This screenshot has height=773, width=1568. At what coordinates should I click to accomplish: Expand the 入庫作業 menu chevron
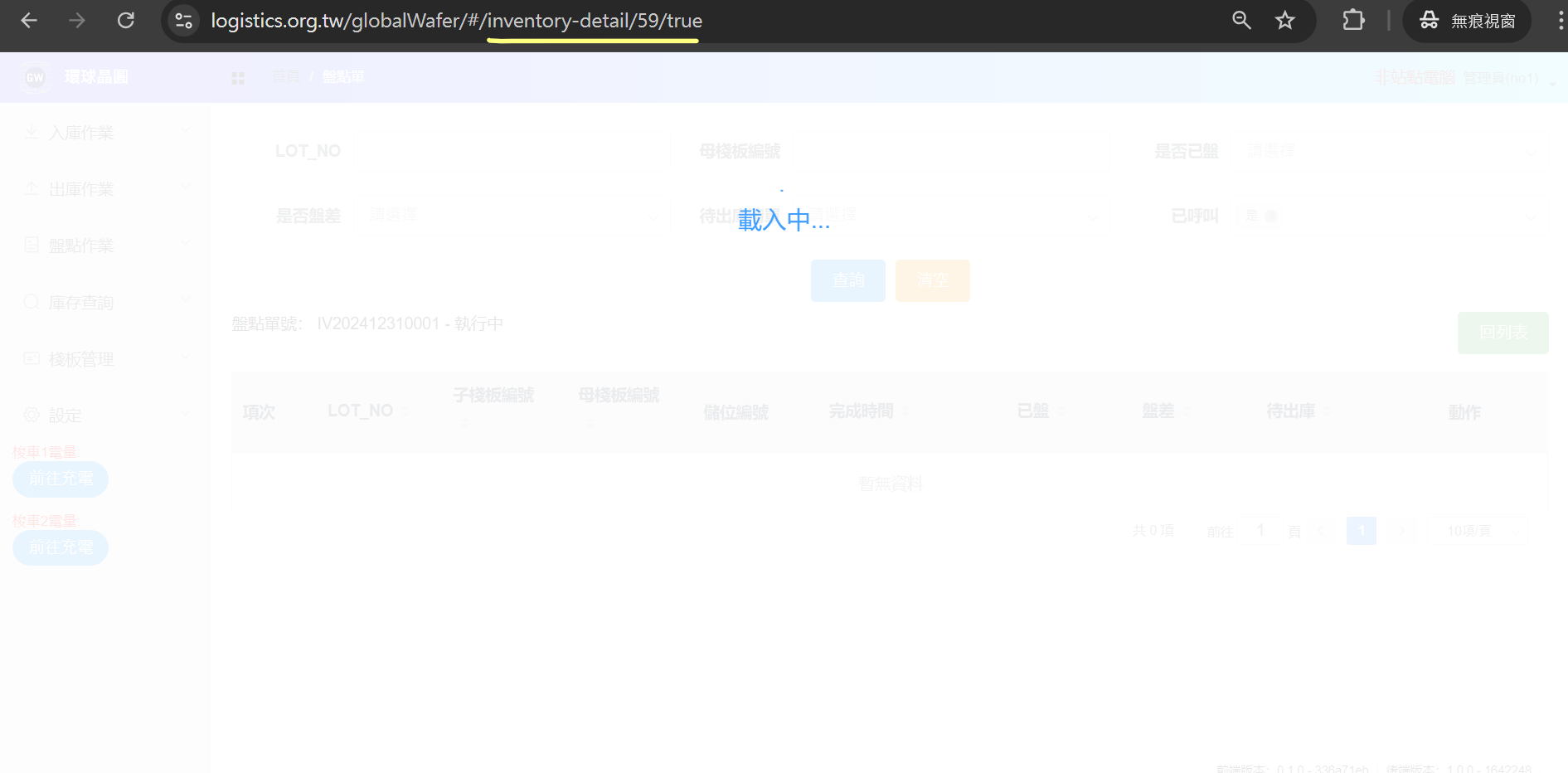coord(186,131)
